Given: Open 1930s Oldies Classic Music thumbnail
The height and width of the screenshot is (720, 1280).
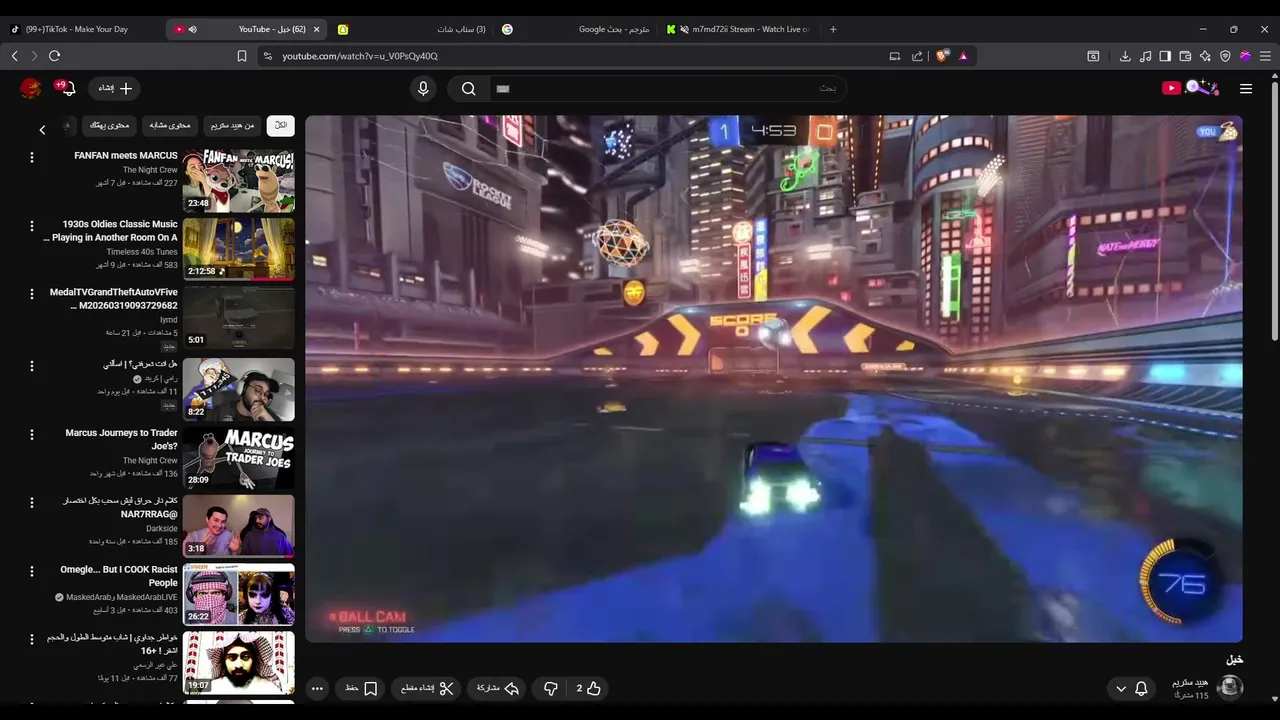Looking at the screenshot, I should tap(239, 249).
